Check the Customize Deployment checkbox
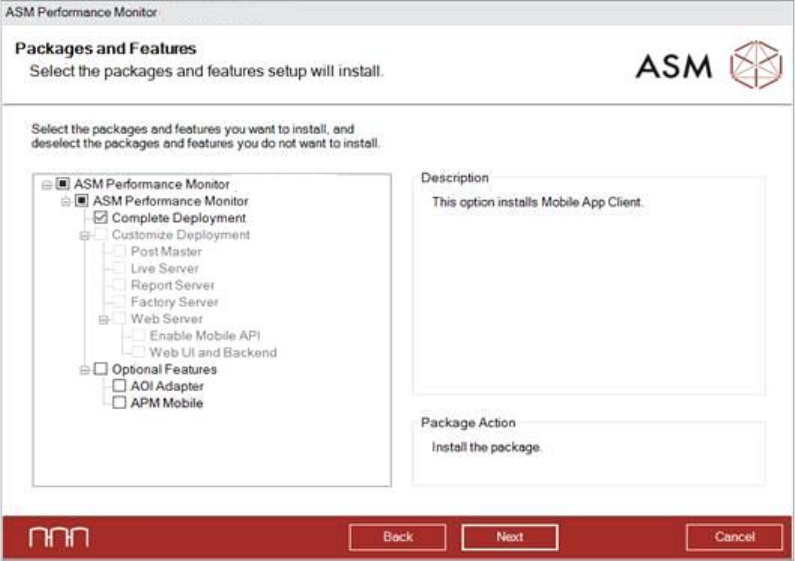The width and height of the screenshot is (795, 561). pyautogui.click(x=101, y=234)
